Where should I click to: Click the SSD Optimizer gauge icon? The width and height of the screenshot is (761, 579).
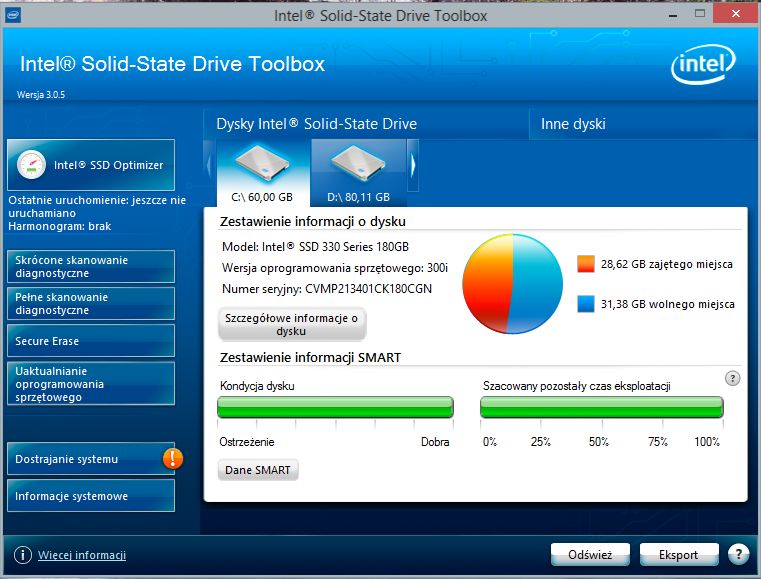point(31,165)
